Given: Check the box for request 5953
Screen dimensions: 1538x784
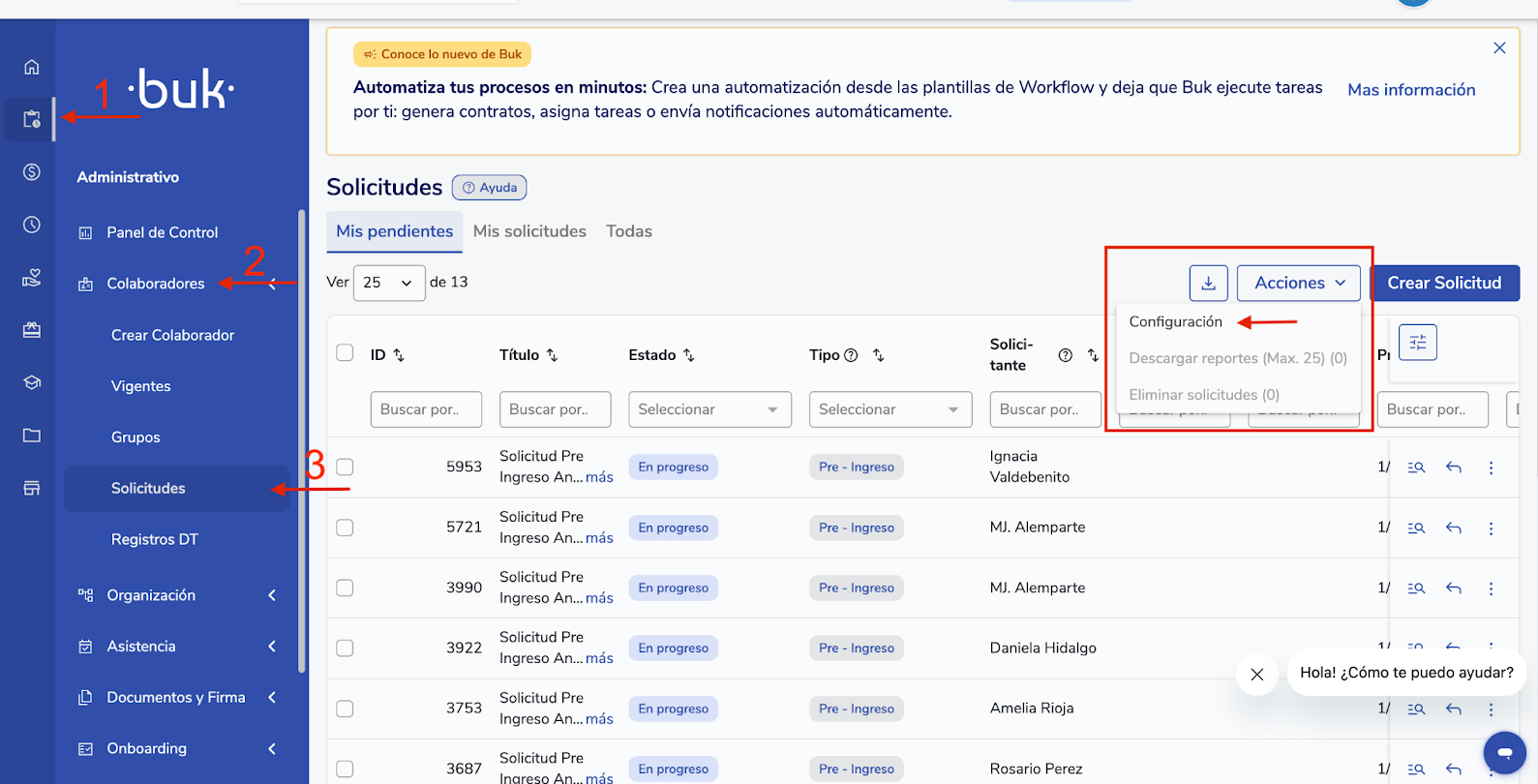Looking at the screenshot, I should [x=345, y=467].
